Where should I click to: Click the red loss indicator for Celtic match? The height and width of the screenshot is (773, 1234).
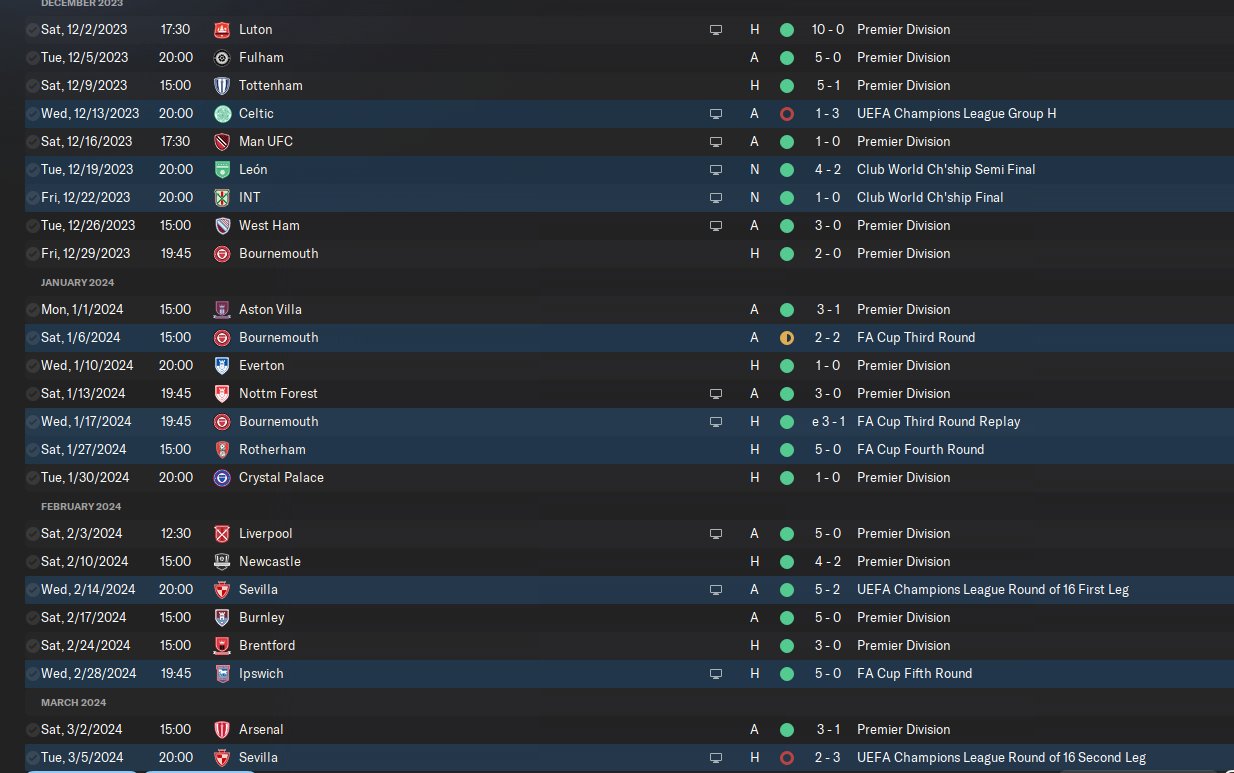[787, 114]
